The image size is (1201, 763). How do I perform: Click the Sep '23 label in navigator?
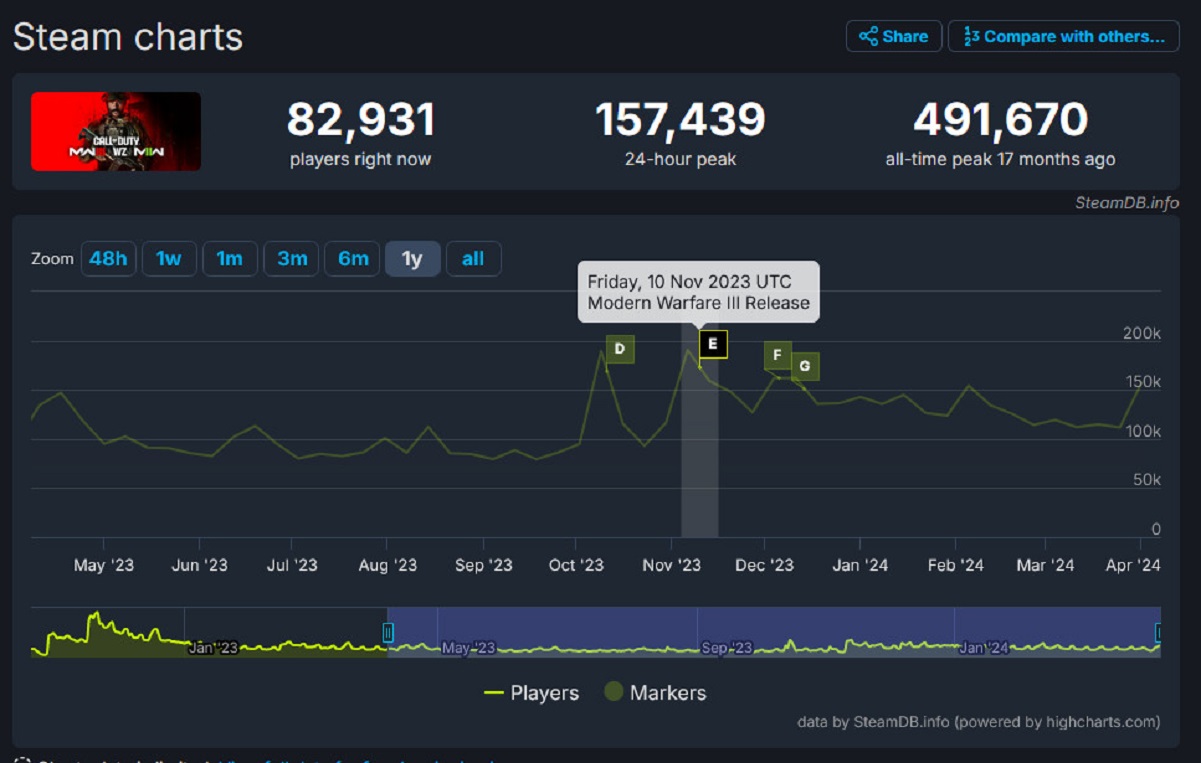pyautogui.click(x=727, y=648)
